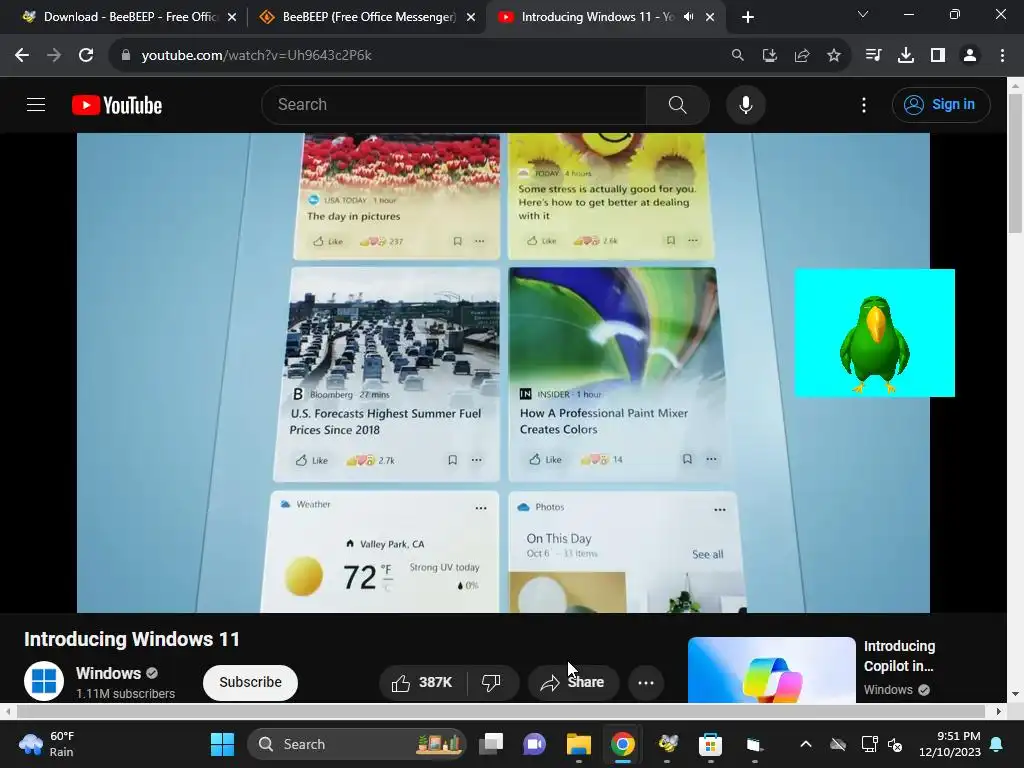Open Chrome downloads icon

click(x=905, y=56)
